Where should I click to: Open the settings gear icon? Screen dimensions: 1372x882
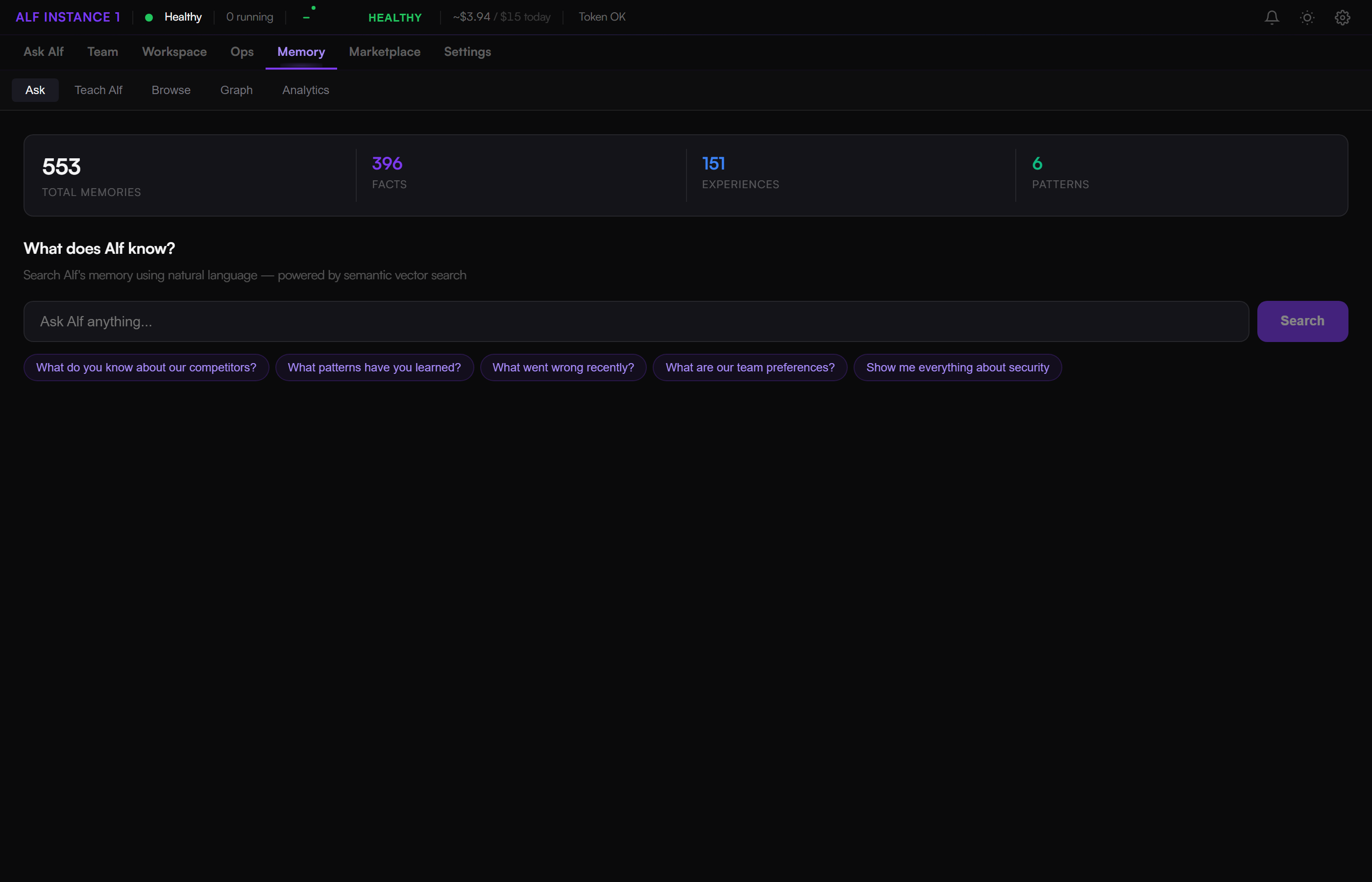pos(1342,17)
